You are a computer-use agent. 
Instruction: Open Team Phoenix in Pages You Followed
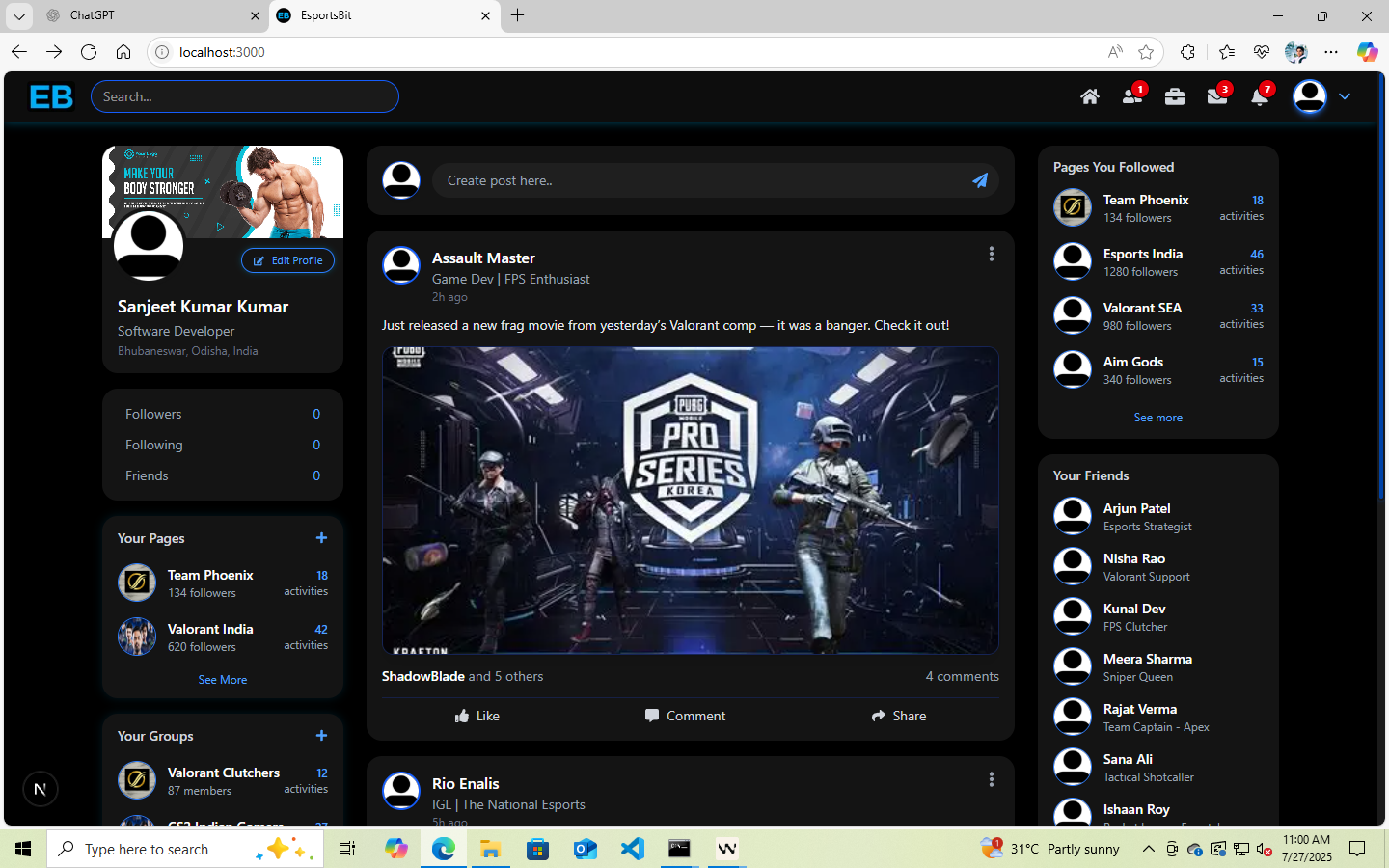(x=1158, y=207)
